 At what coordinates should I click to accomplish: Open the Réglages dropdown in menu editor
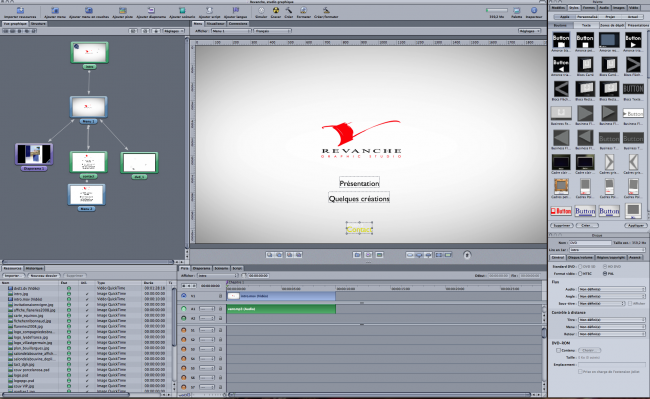coord(529,31)
